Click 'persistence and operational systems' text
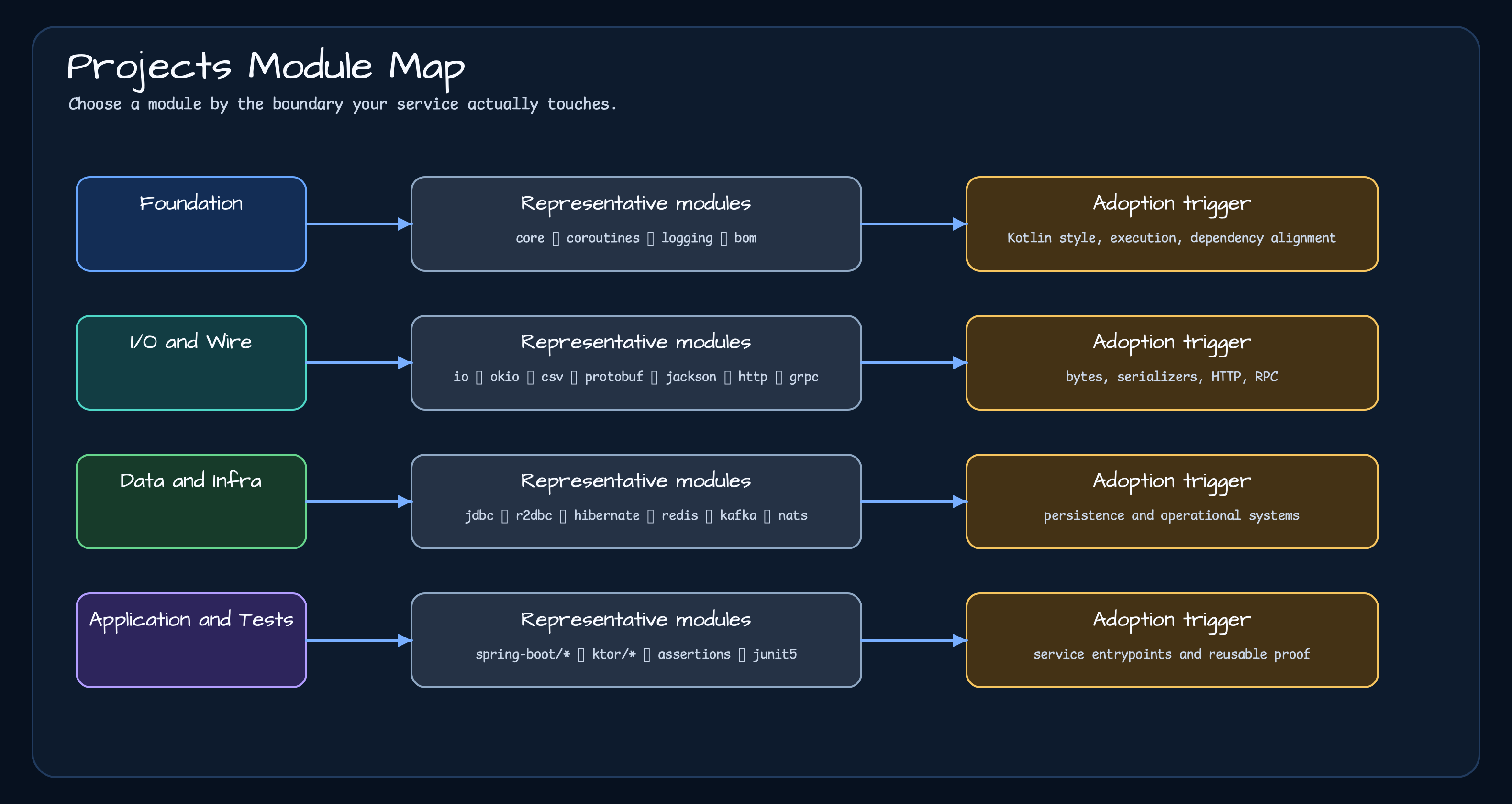 click(1172, 515)
